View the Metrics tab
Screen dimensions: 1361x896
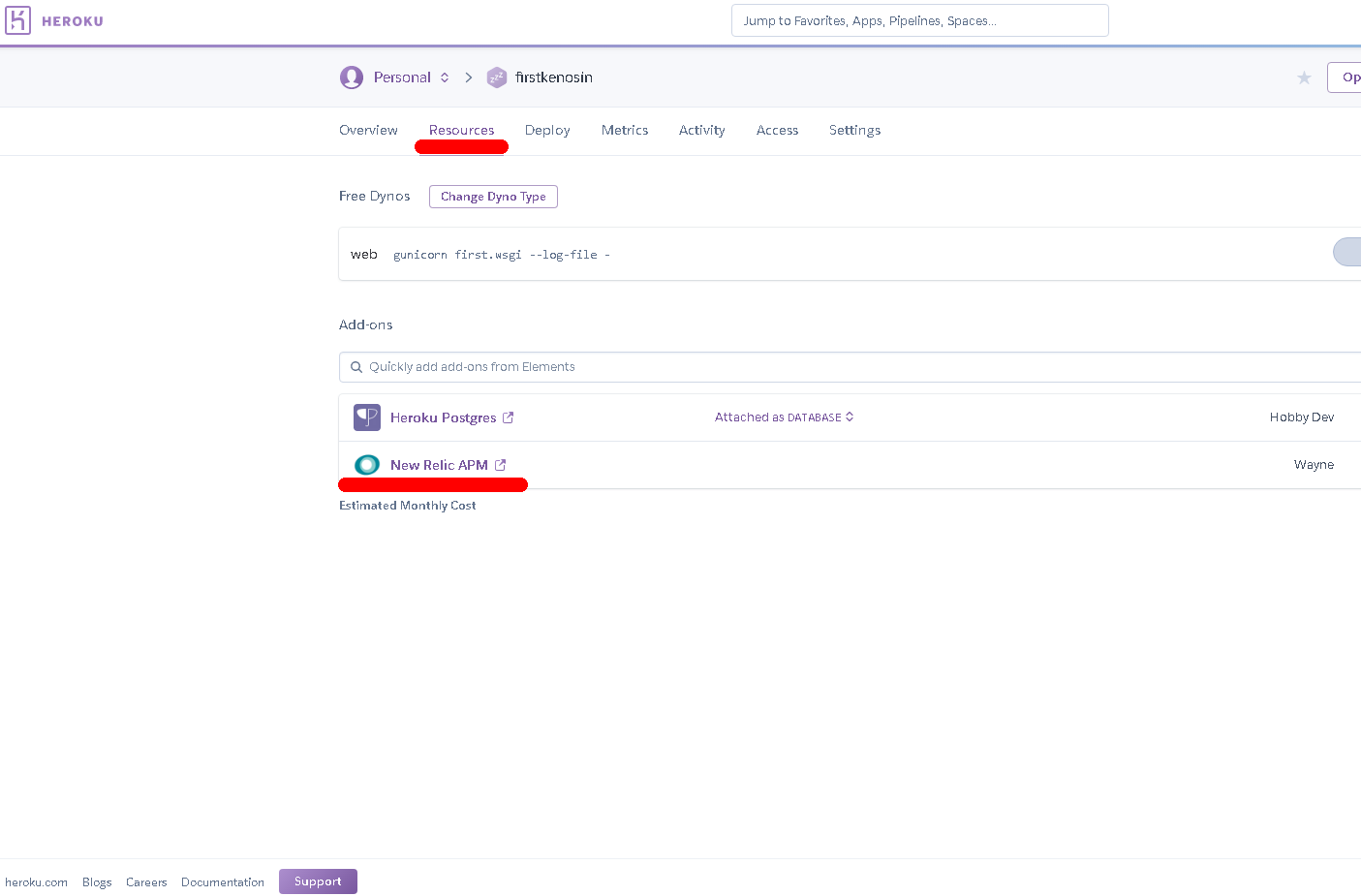click(x=625, y=130)
